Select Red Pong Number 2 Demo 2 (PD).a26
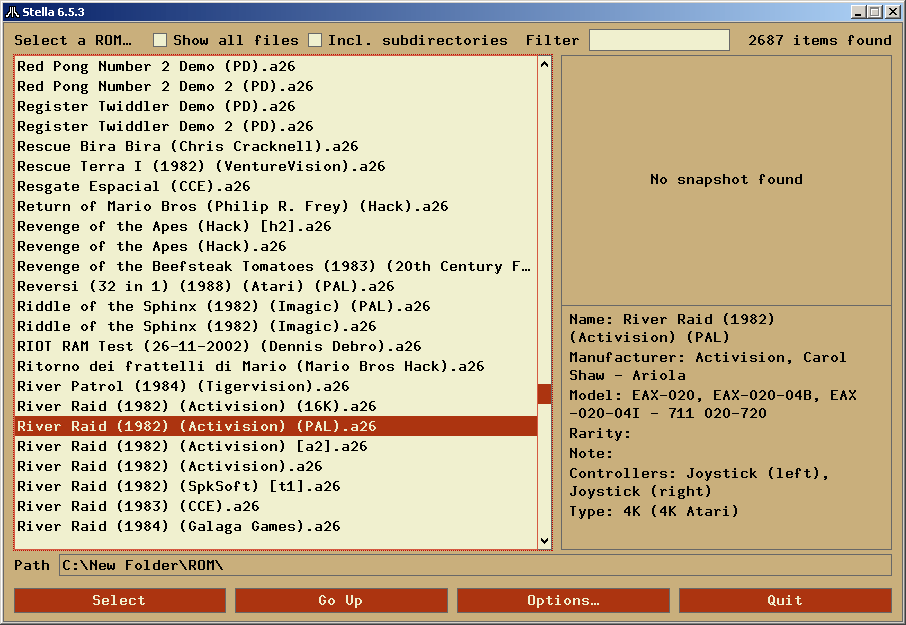 (x=276, y=87)
